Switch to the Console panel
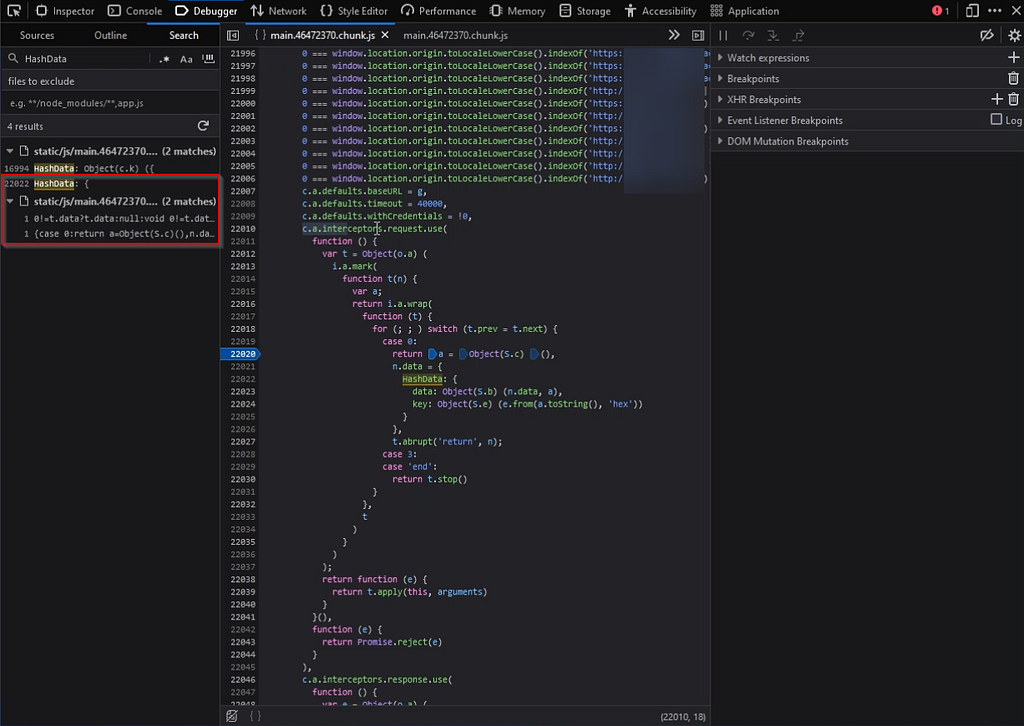The width and height of the screenshot is (1024, 726). (135, 11)
